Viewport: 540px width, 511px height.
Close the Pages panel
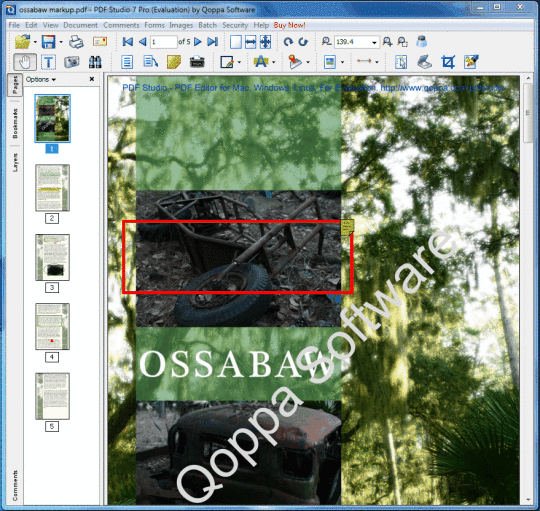92,79
